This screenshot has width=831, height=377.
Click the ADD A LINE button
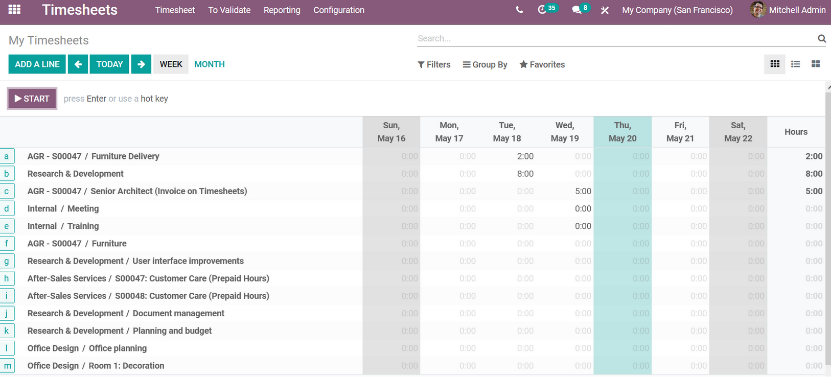tap(37, 64)
